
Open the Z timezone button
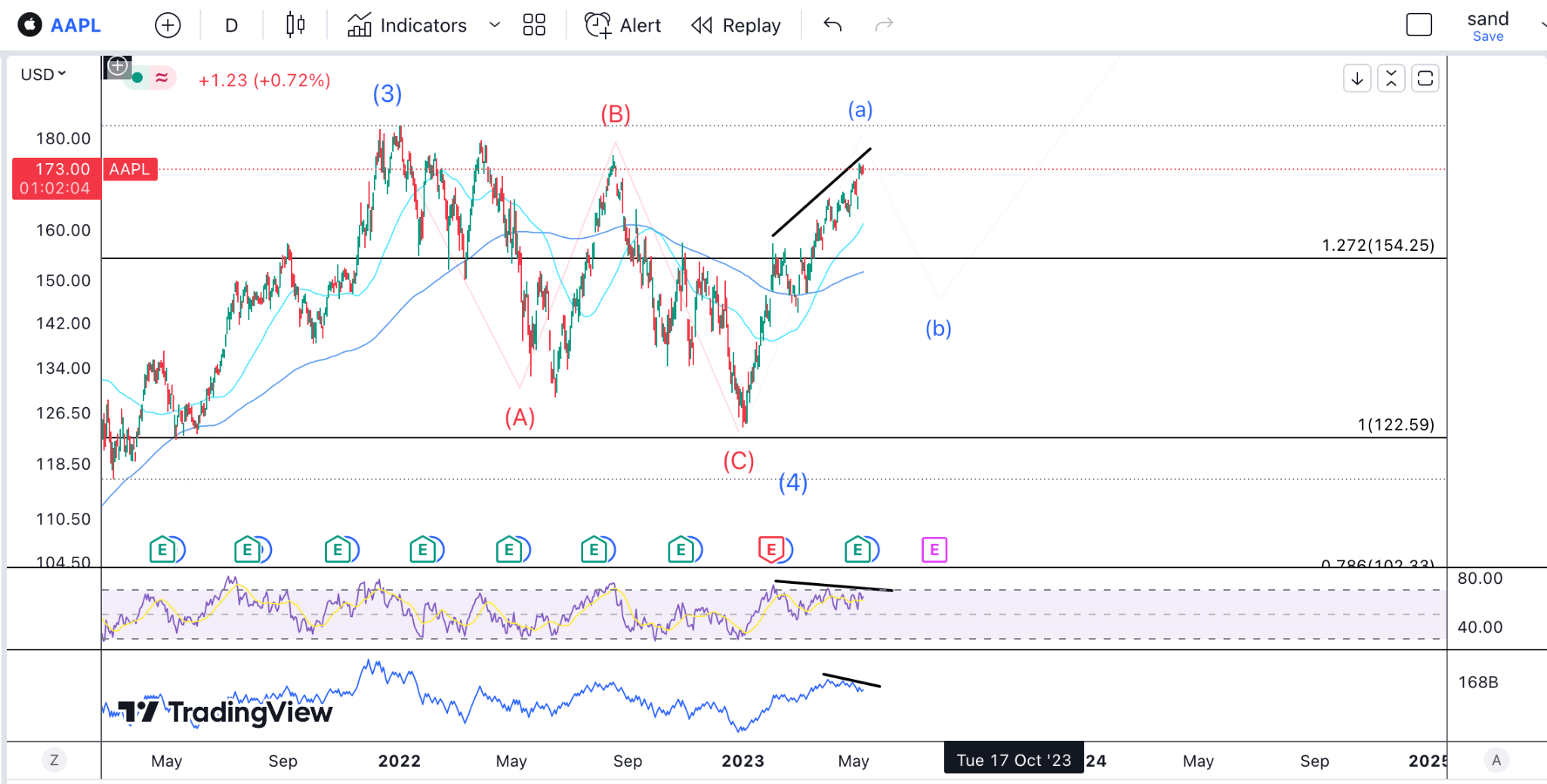pyautogui.click(x=54, y=760)
